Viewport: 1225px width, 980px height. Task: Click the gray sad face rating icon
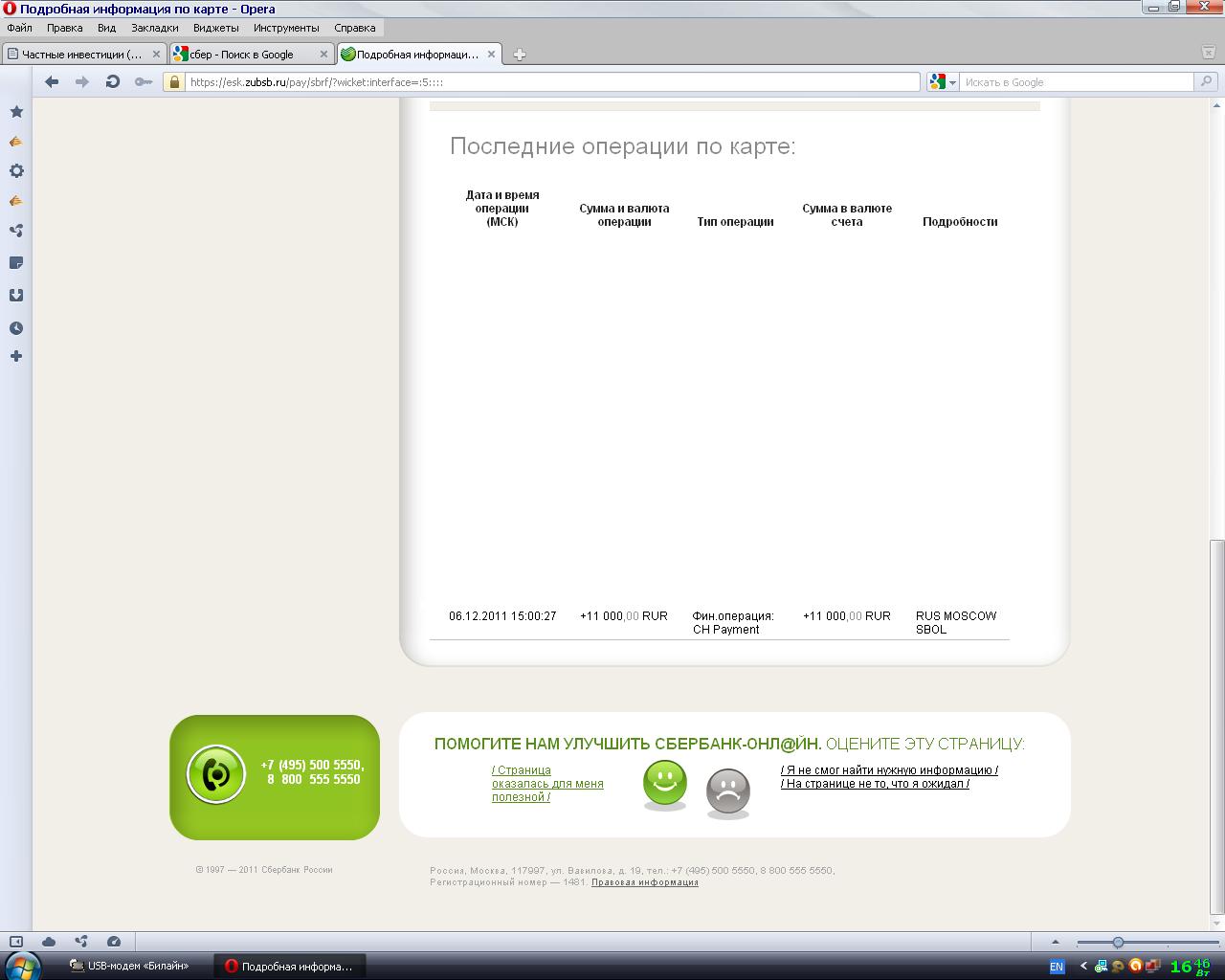[728, 792]
